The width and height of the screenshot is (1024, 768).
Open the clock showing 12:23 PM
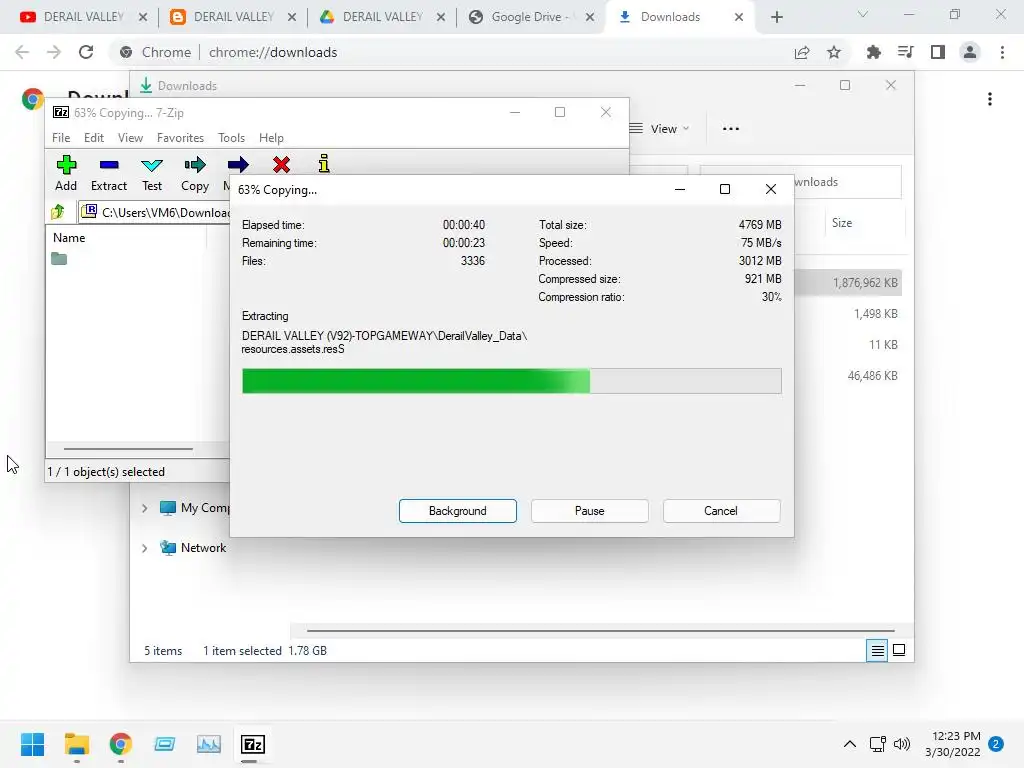click(x=953, y=744)
